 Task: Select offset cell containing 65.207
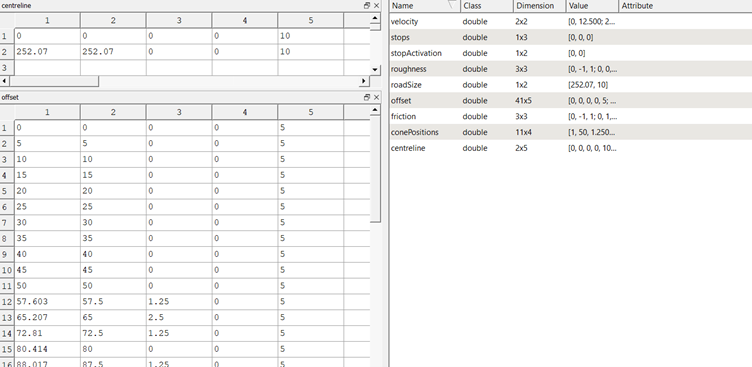[x=47, y=318]
